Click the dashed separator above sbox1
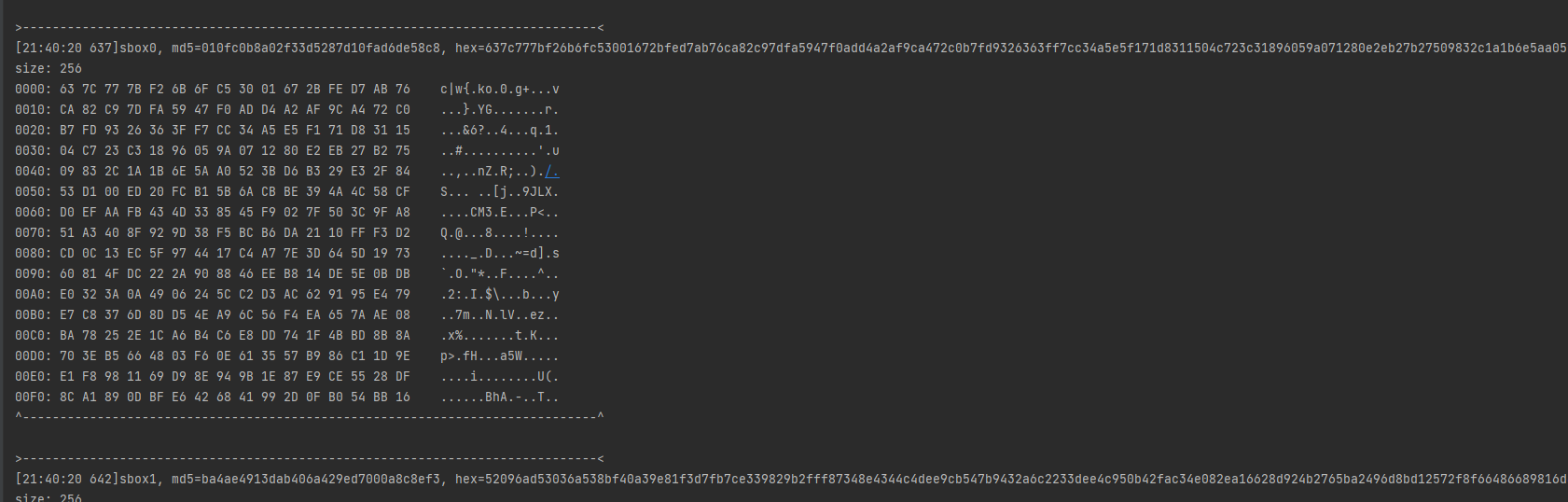1568x502 pixels. pos(310,459)
